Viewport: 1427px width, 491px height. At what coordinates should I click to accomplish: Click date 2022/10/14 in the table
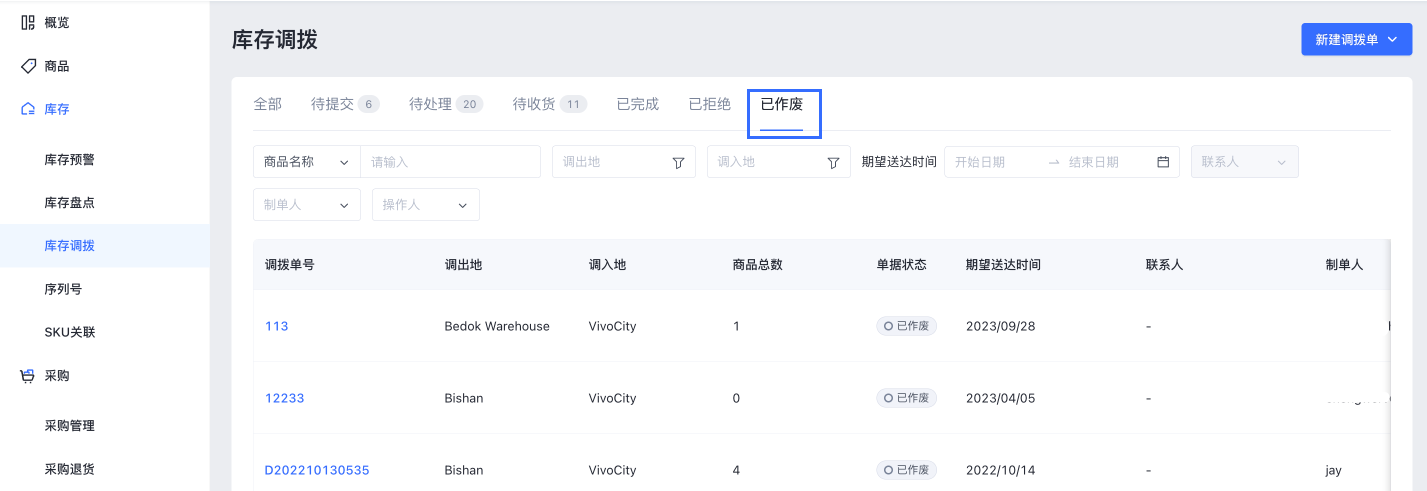point(1001,470)
